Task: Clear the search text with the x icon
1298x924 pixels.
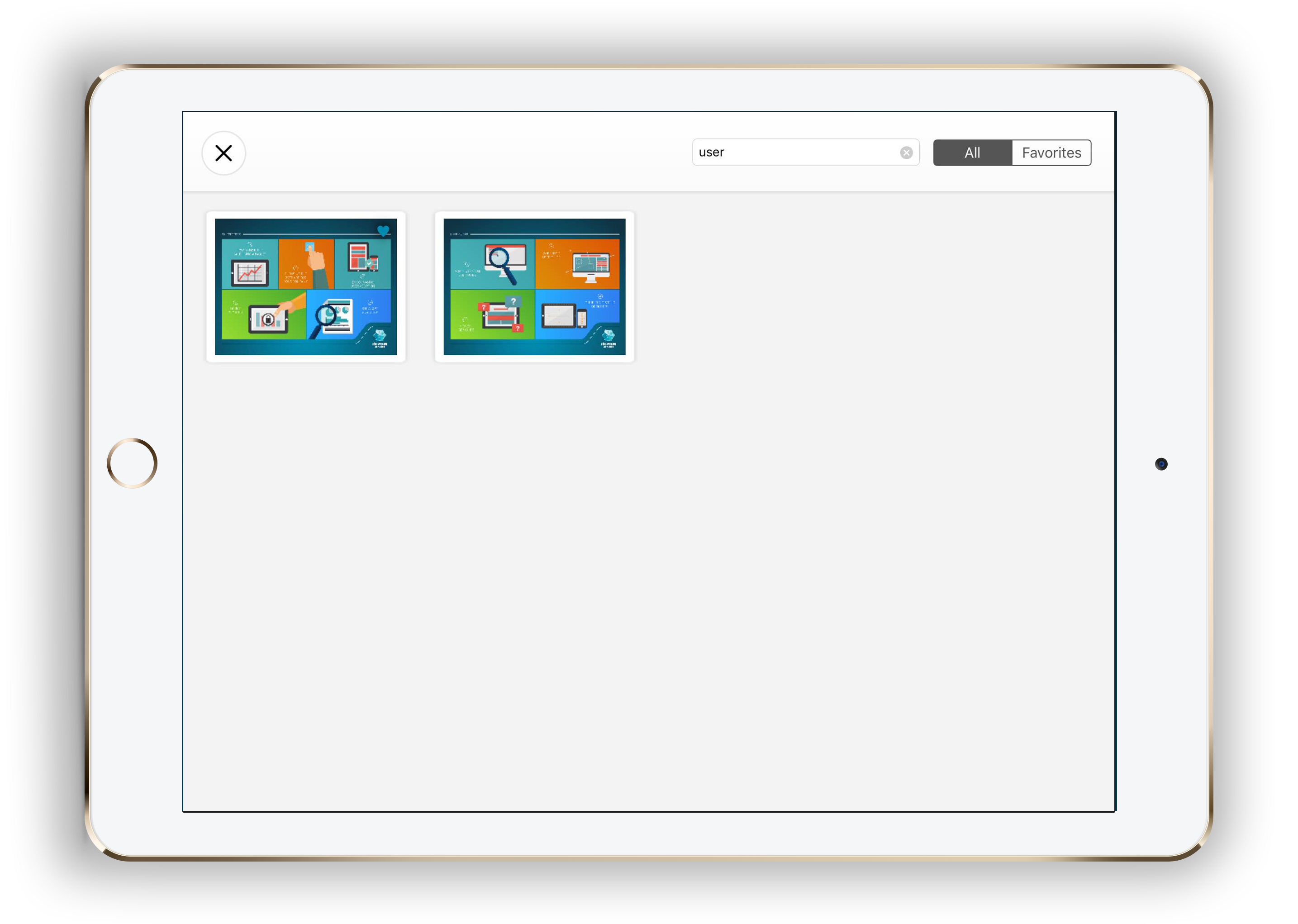Action: tap(906, 152)
